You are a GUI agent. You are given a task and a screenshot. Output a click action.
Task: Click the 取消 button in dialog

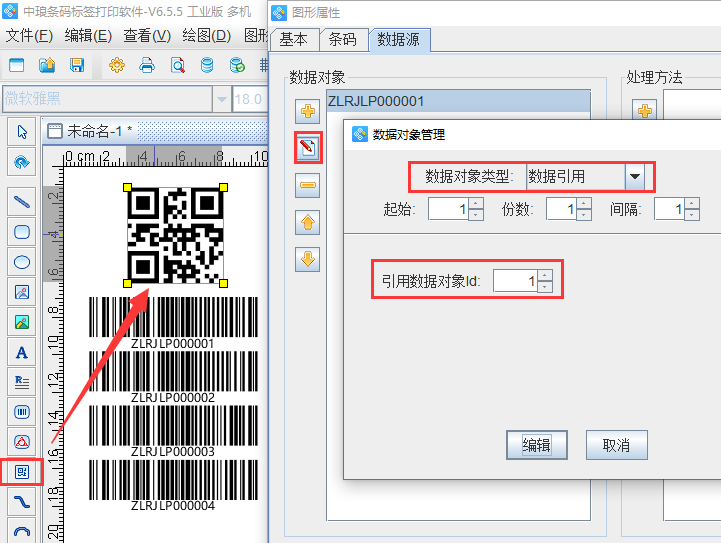(616, 445)
